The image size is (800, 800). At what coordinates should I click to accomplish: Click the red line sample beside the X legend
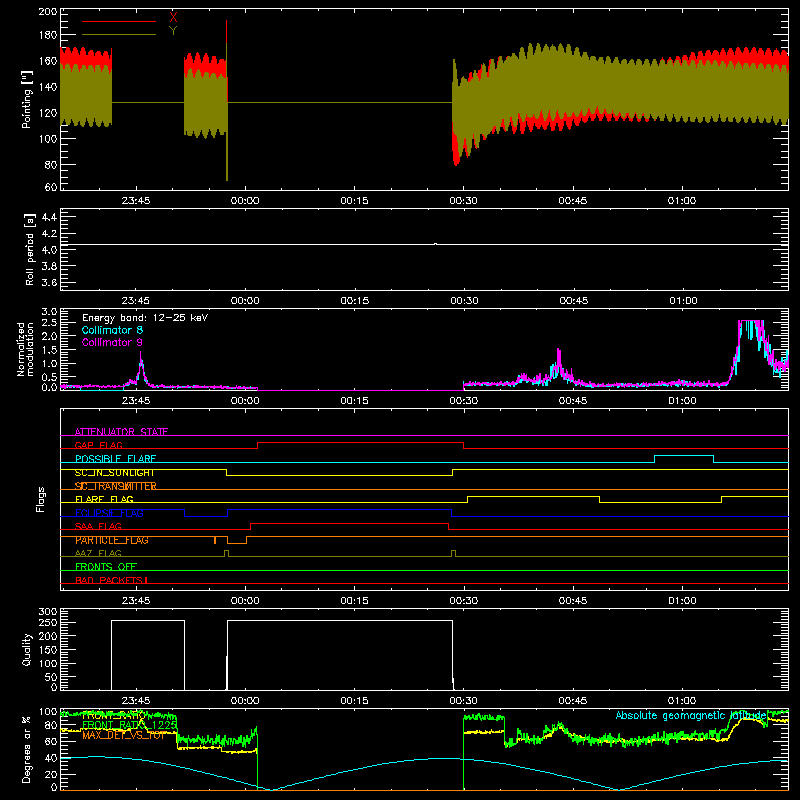click(119, 21)
